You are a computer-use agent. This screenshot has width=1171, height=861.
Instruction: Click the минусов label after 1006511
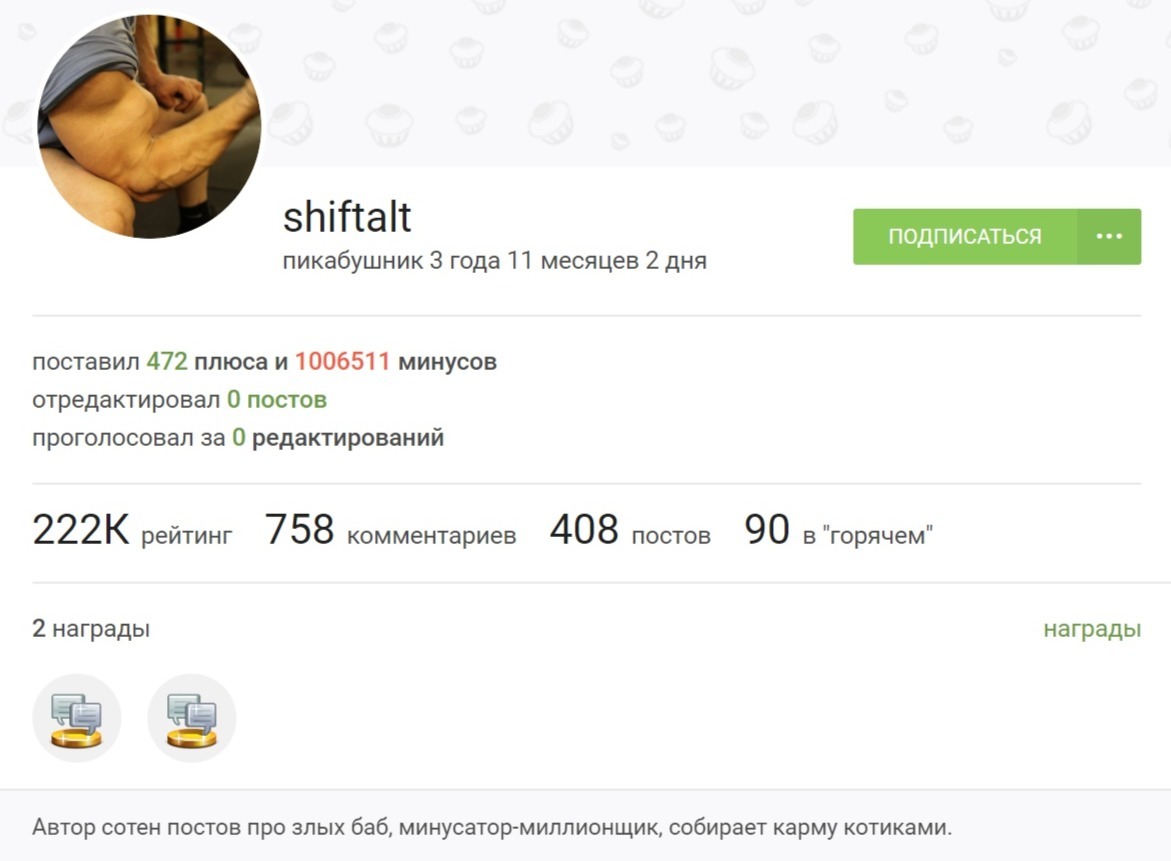447,361
